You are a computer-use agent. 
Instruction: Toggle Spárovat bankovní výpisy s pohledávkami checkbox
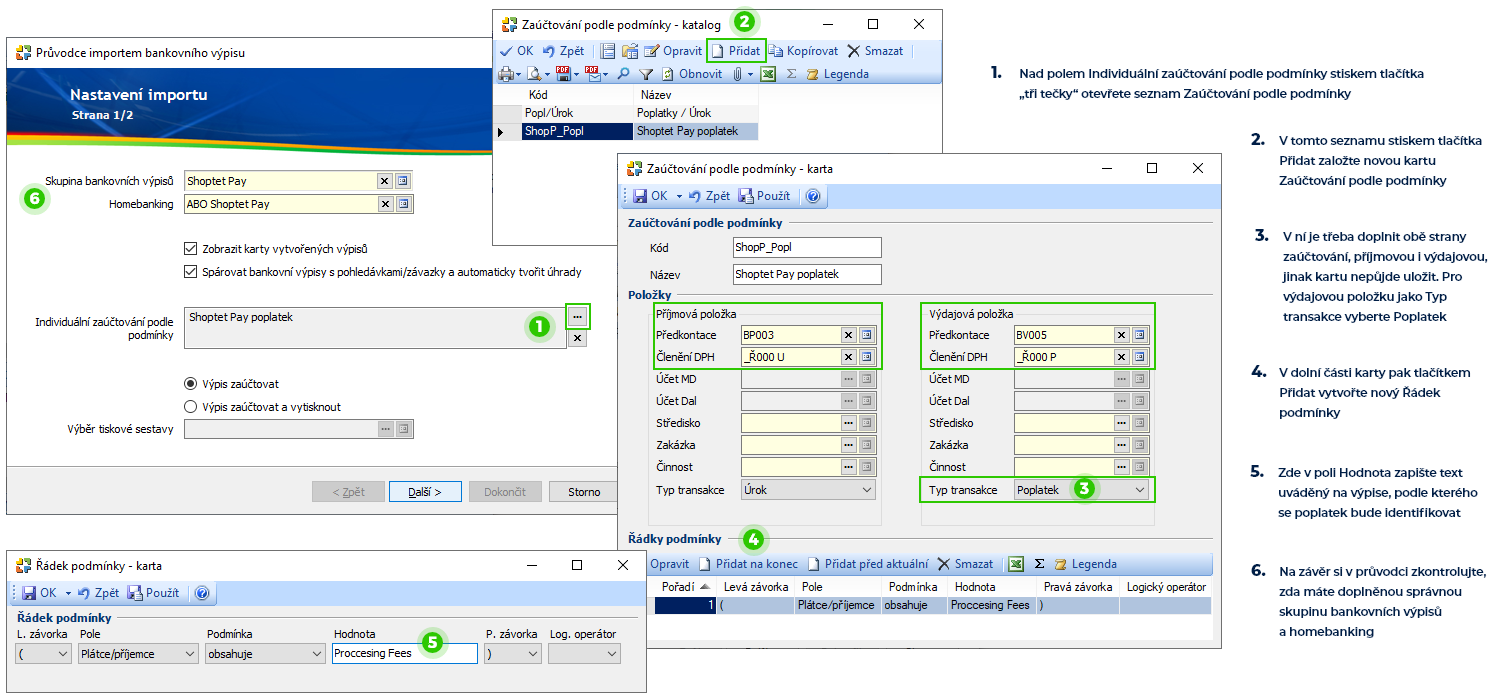click(x=191, y=272)
